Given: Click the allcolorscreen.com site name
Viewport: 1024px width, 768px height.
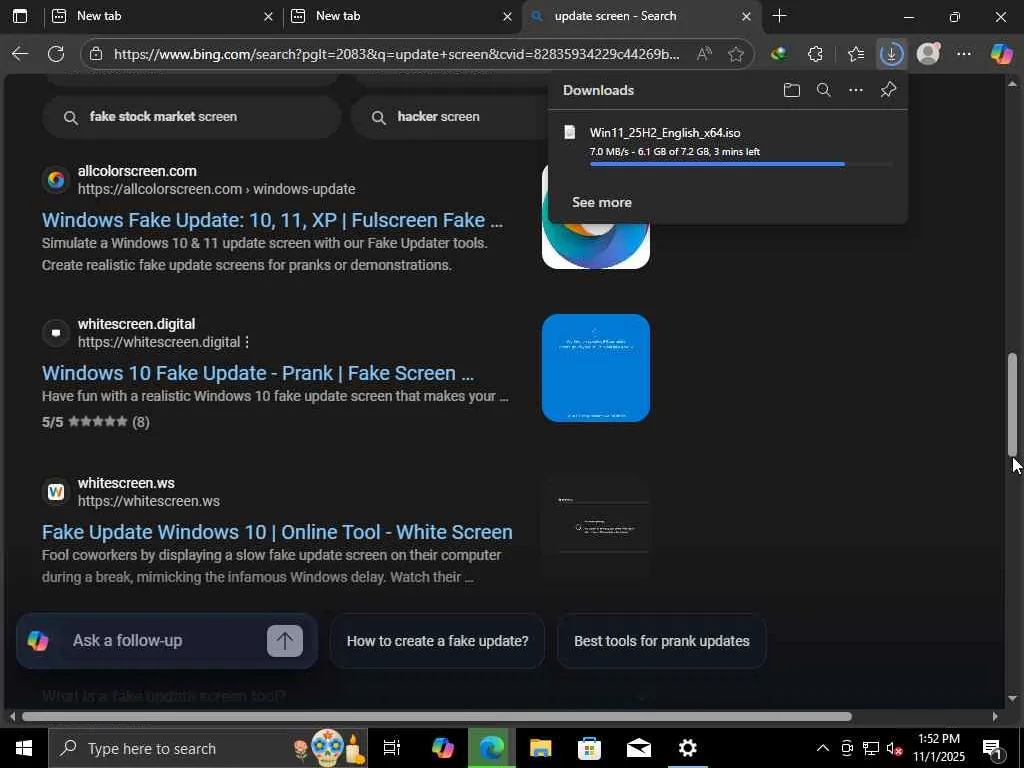Looking at the screenshot, I should (137, 171).
